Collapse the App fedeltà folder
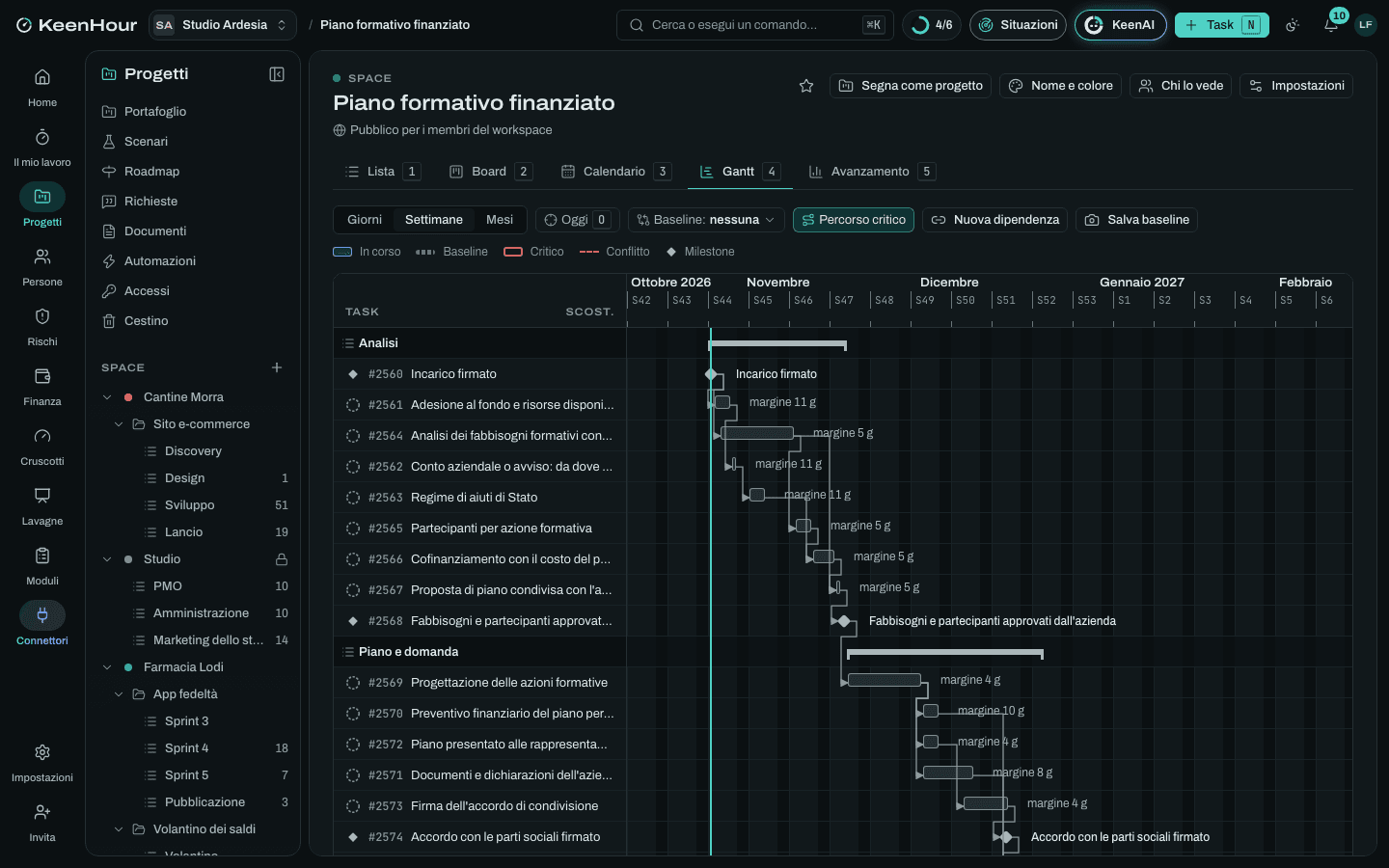The height and width of the screenshot is (868, 1389). pos(119,694)
